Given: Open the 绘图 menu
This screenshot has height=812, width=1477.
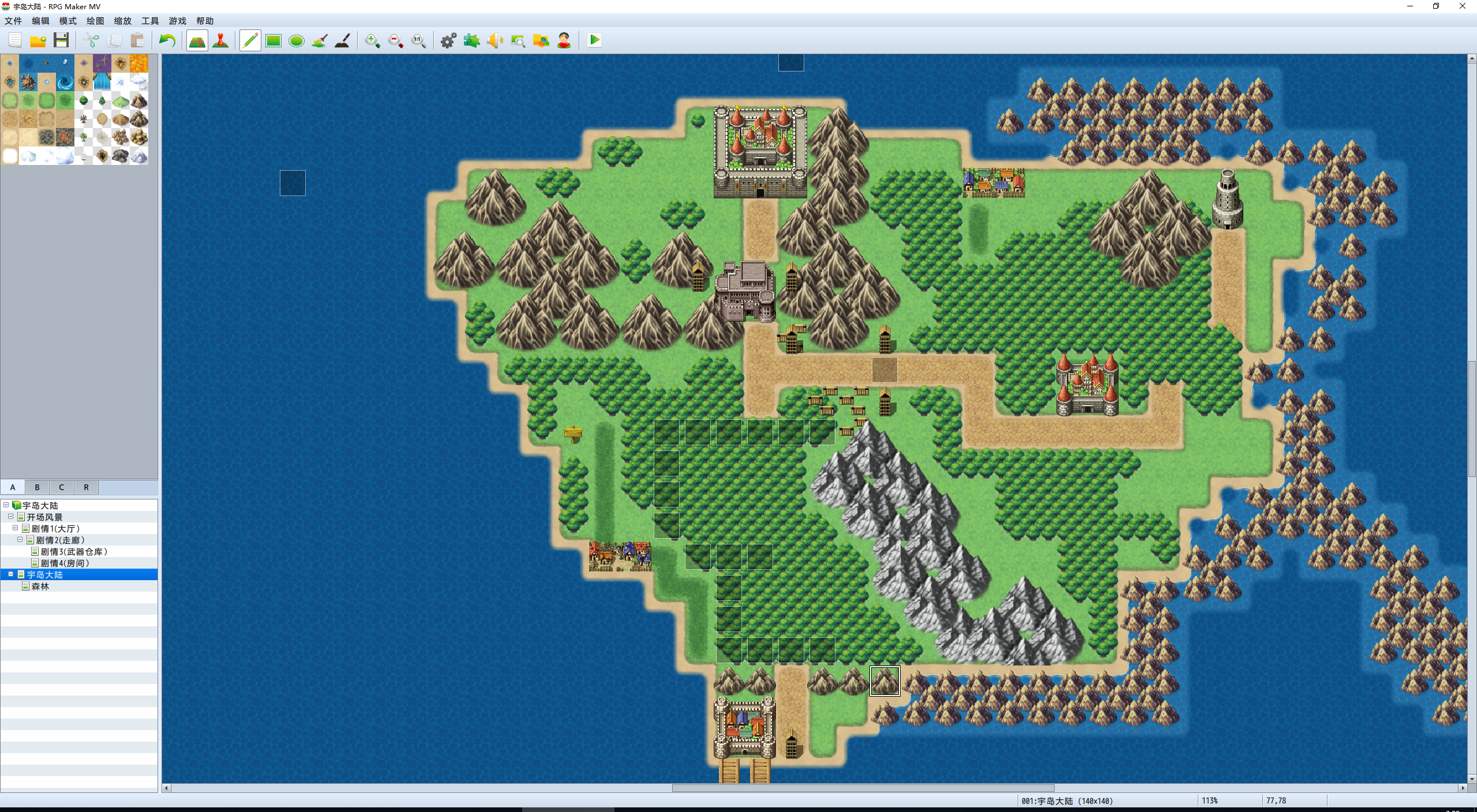Looking at the screenshot, I should pos(95,21).
